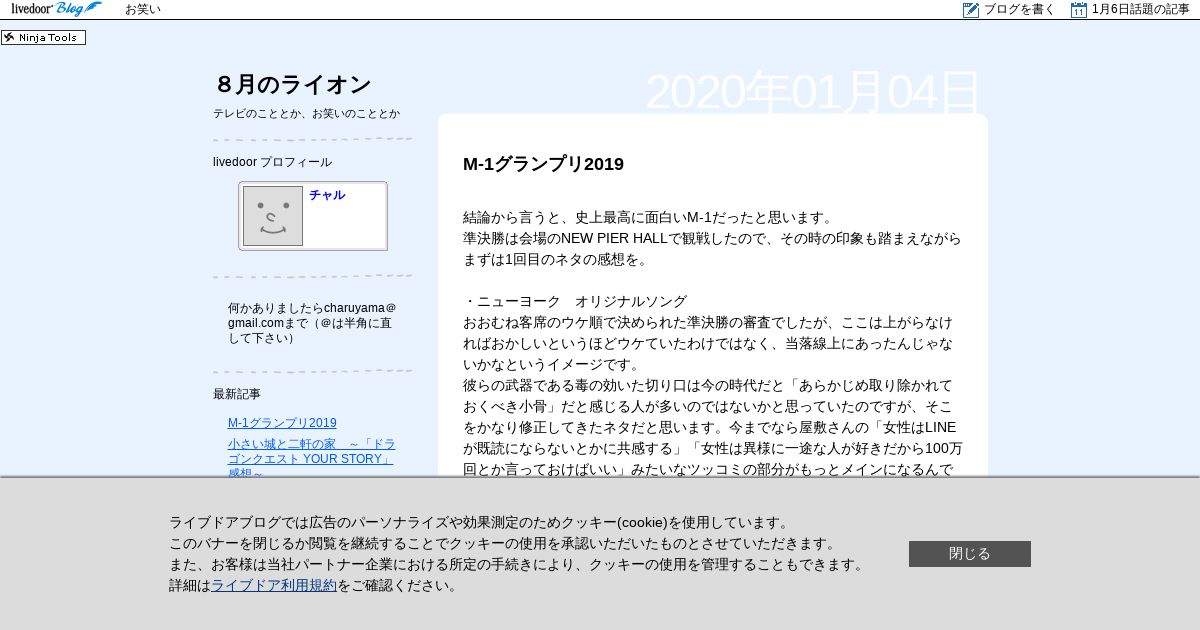
Task: Close the cookie banner with 閉じる
Action: (970, 554)
